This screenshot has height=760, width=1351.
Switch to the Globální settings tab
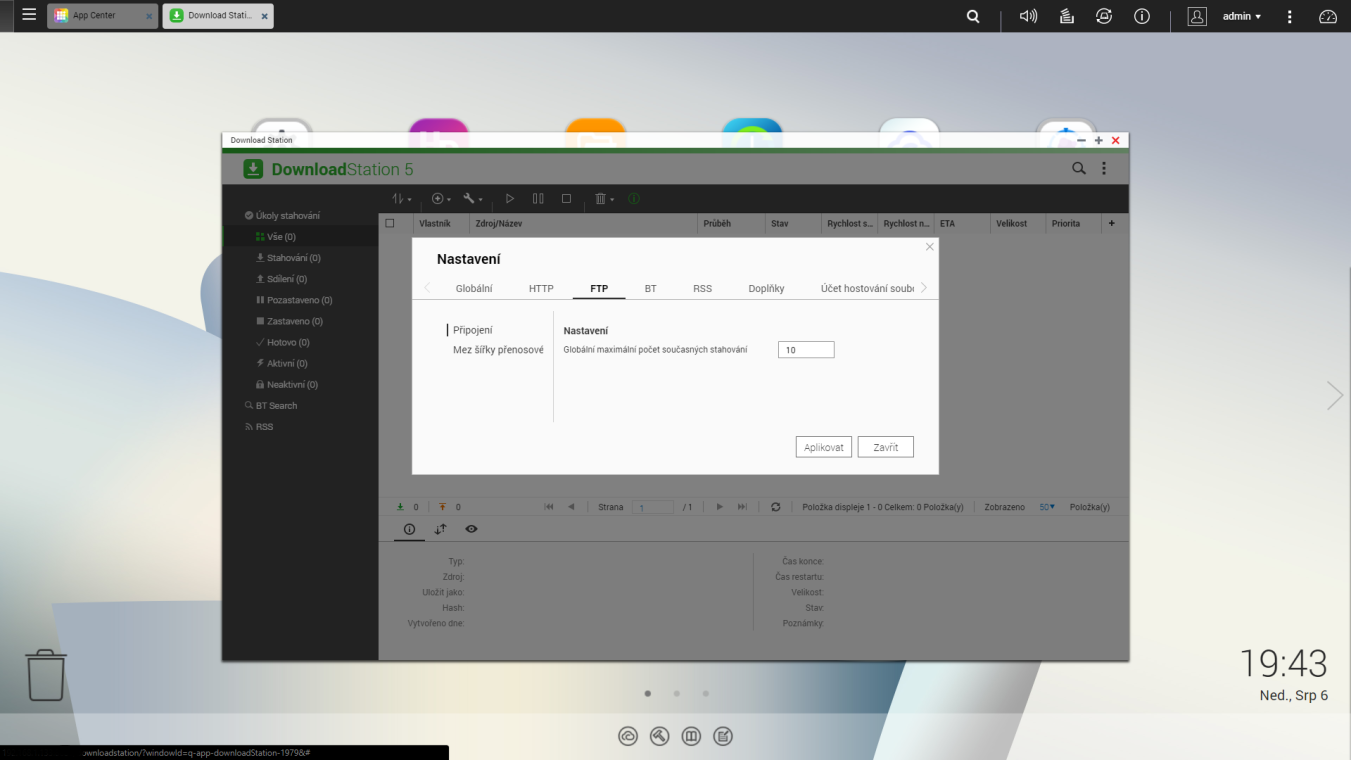click(474, 288)
